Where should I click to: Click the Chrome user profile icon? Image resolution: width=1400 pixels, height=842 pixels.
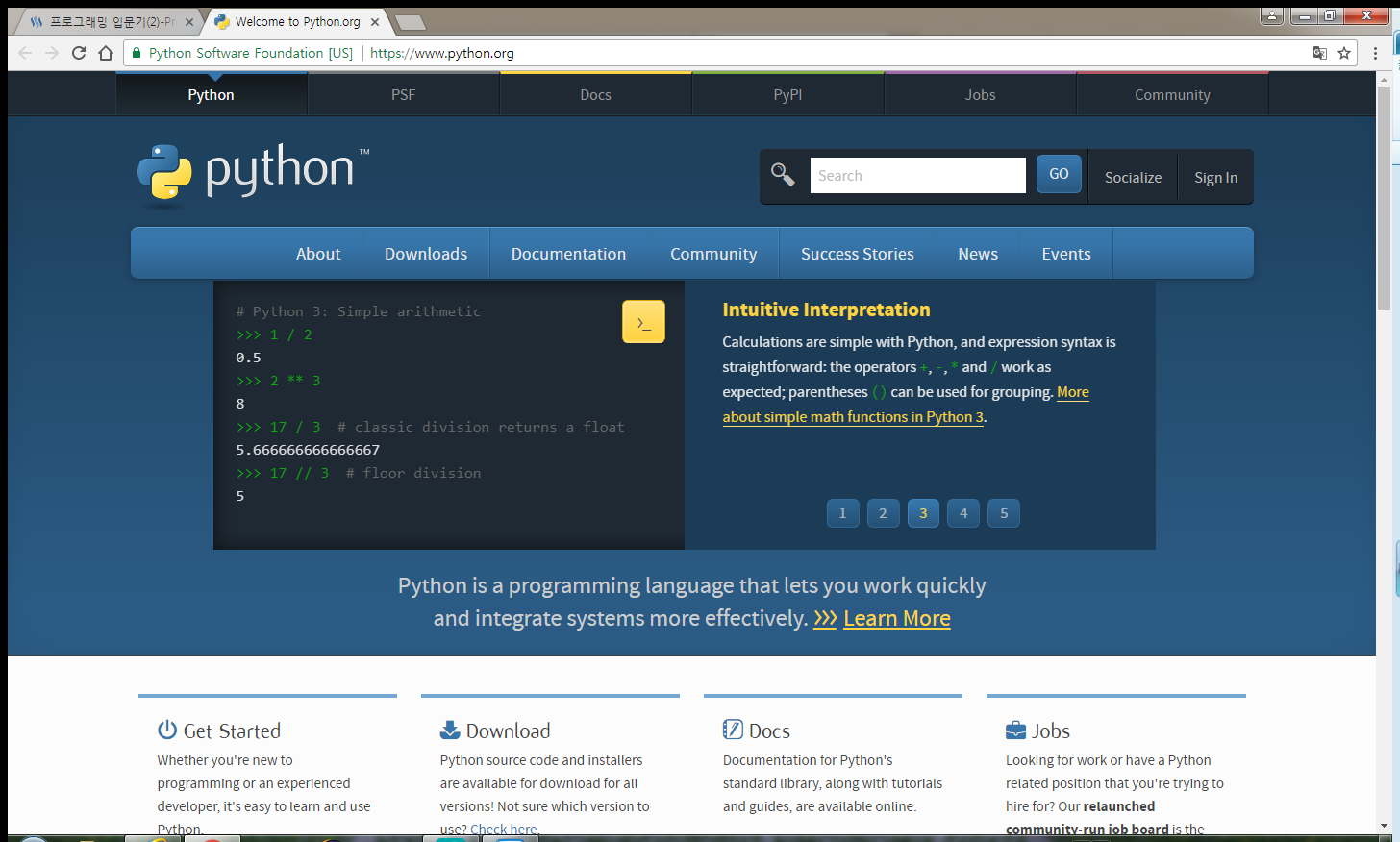(1272, 15)
